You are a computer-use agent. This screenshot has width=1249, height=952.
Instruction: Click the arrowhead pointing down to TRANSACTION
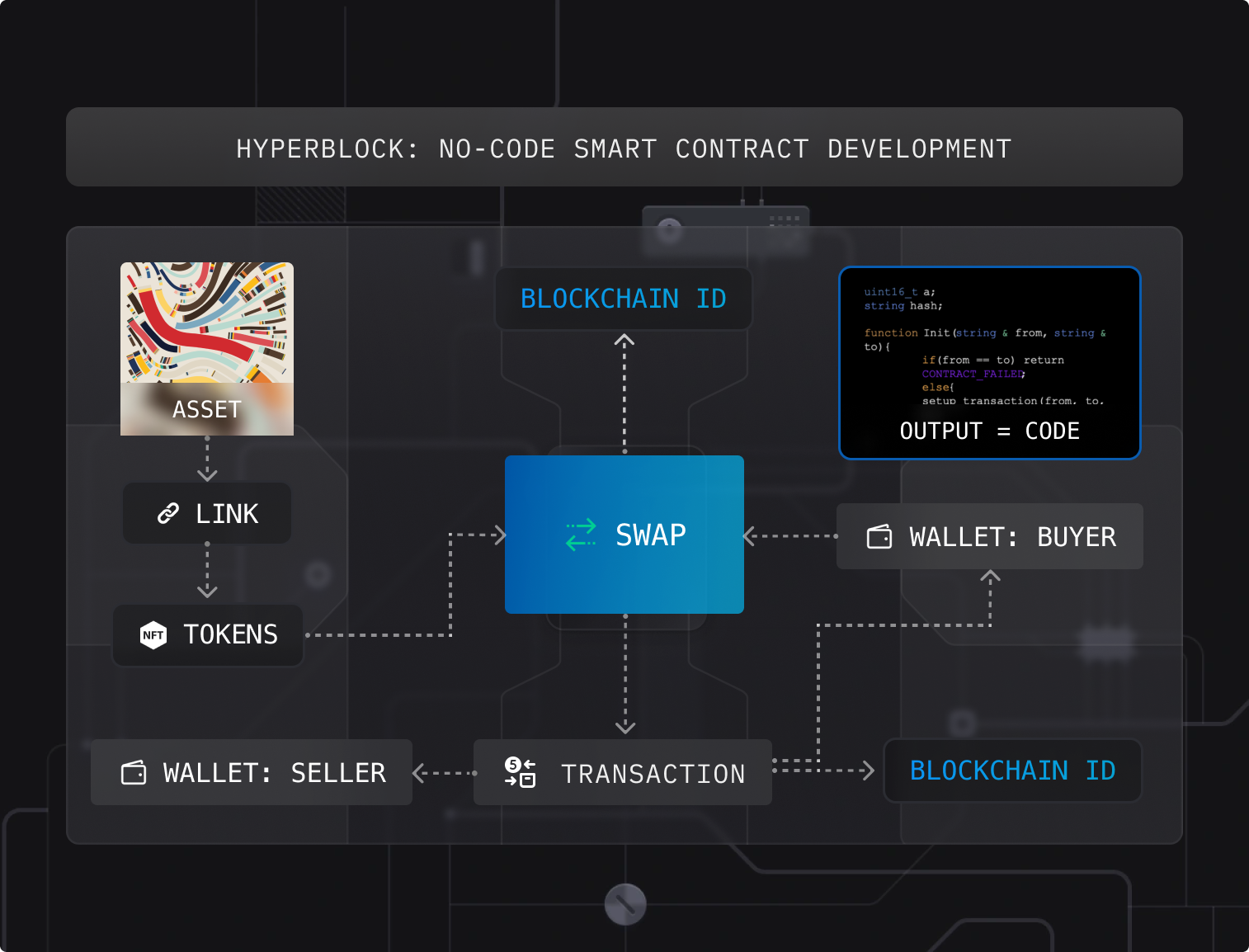tap(625, 727)
